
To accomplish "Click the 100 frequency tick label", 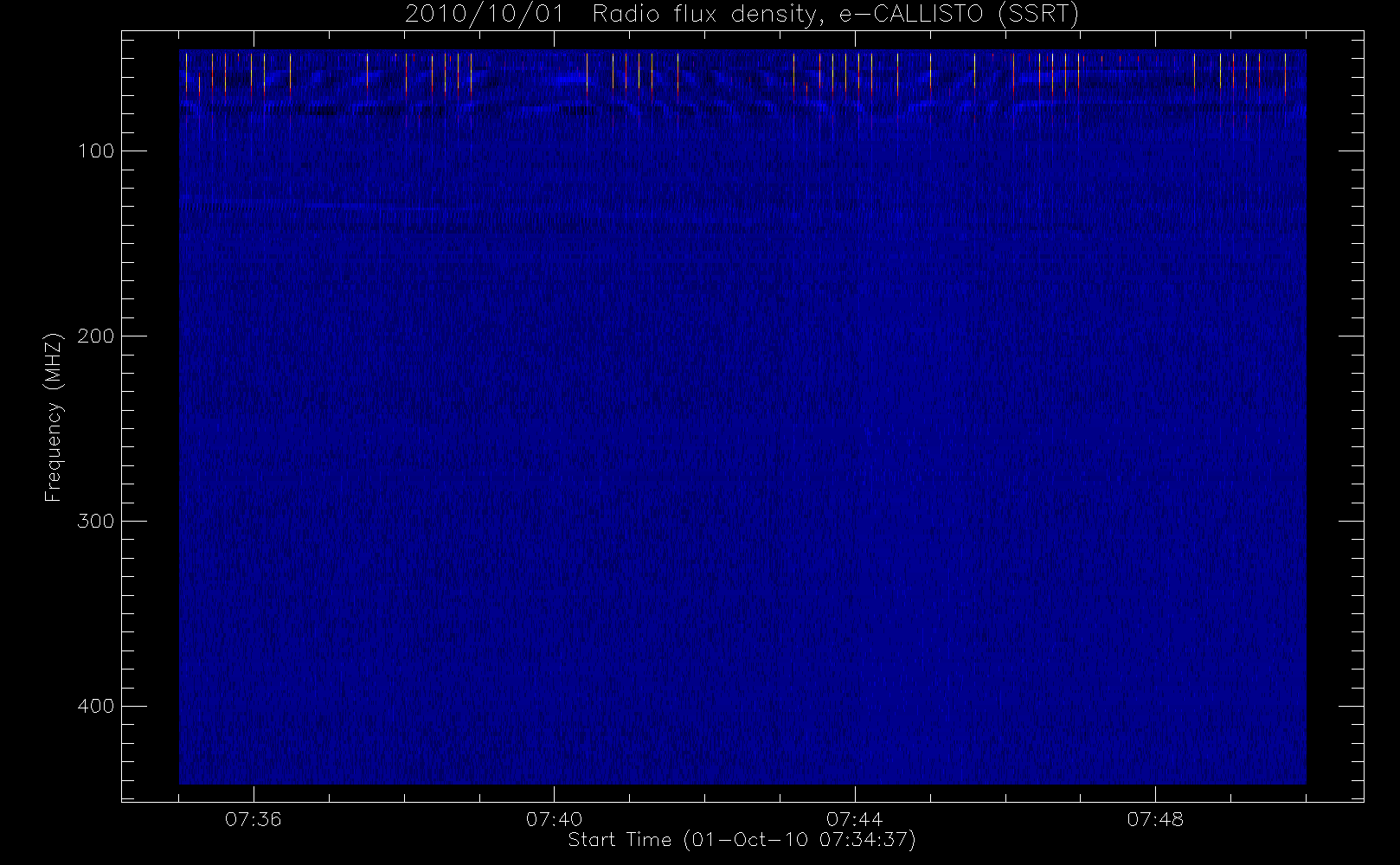I will [96, 151].
